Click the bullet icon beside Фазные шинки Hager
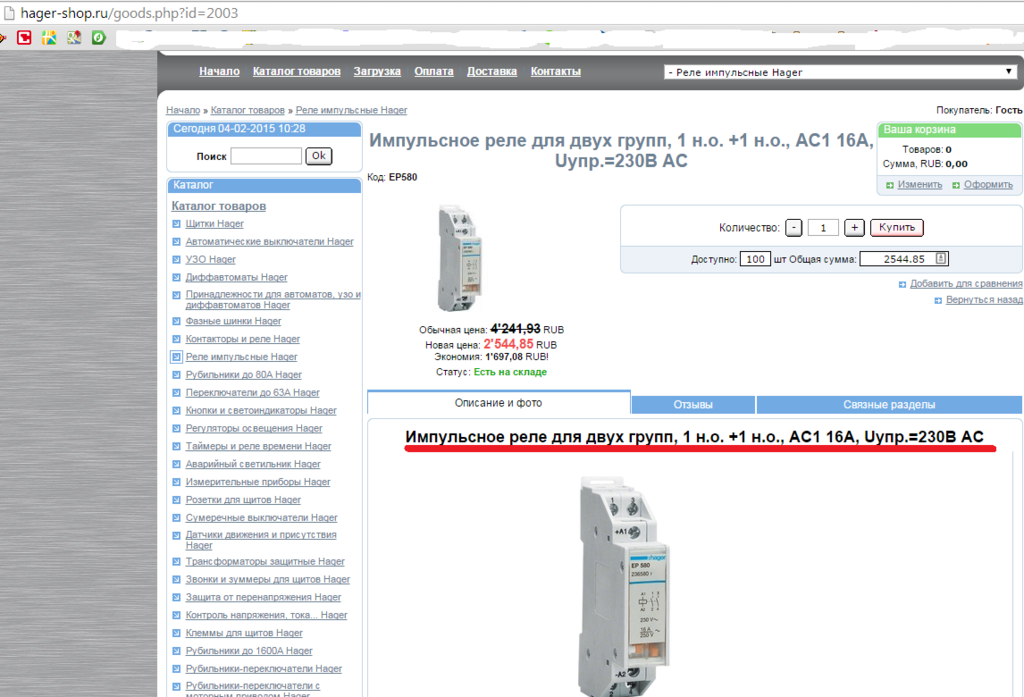This screenshot has width=1024, height=697. coord(176,321)
